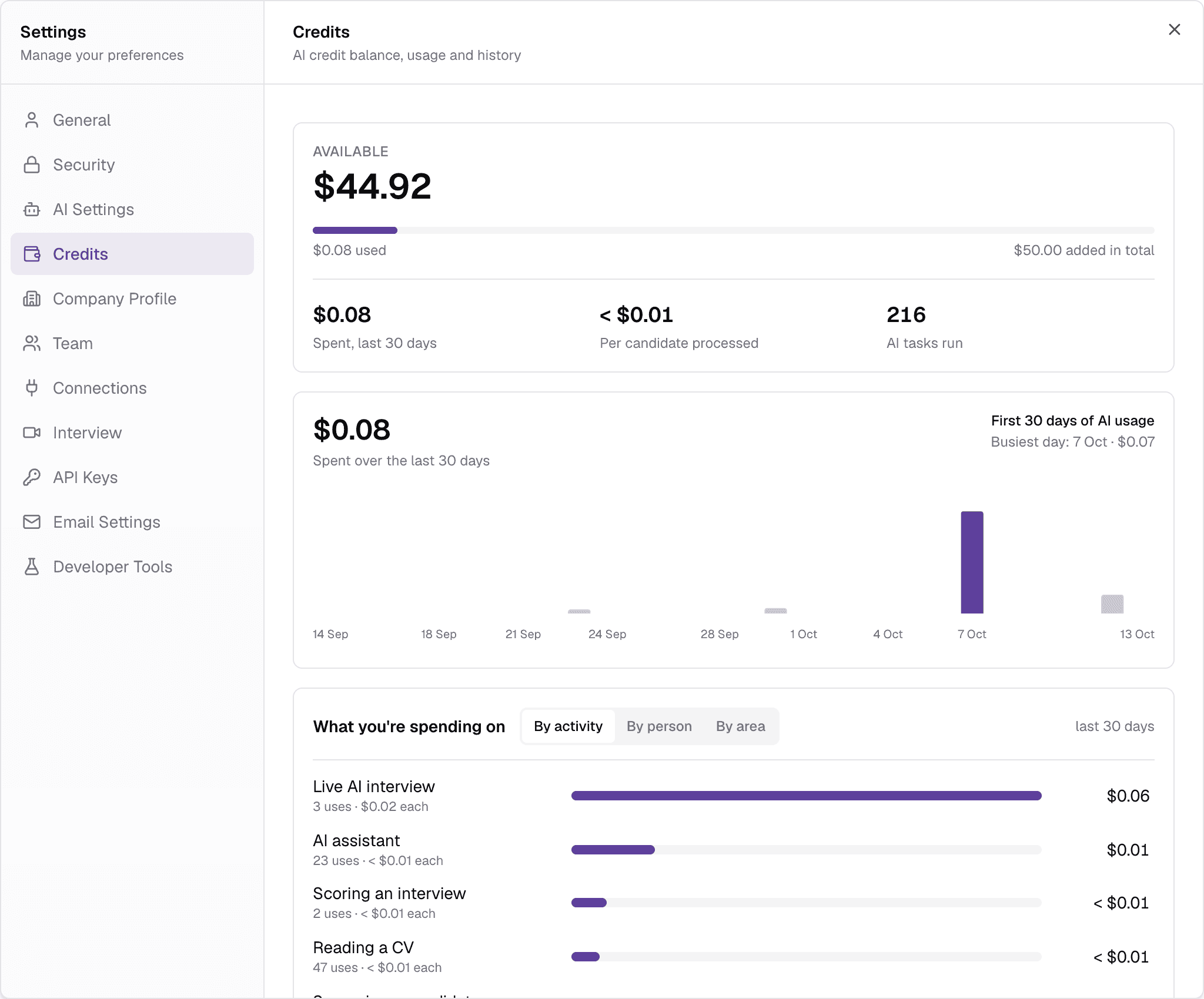The width and height of the screenshot is (1204, 999).
Task: Click the Credits wallet icon
Action: tap(32, 254)
